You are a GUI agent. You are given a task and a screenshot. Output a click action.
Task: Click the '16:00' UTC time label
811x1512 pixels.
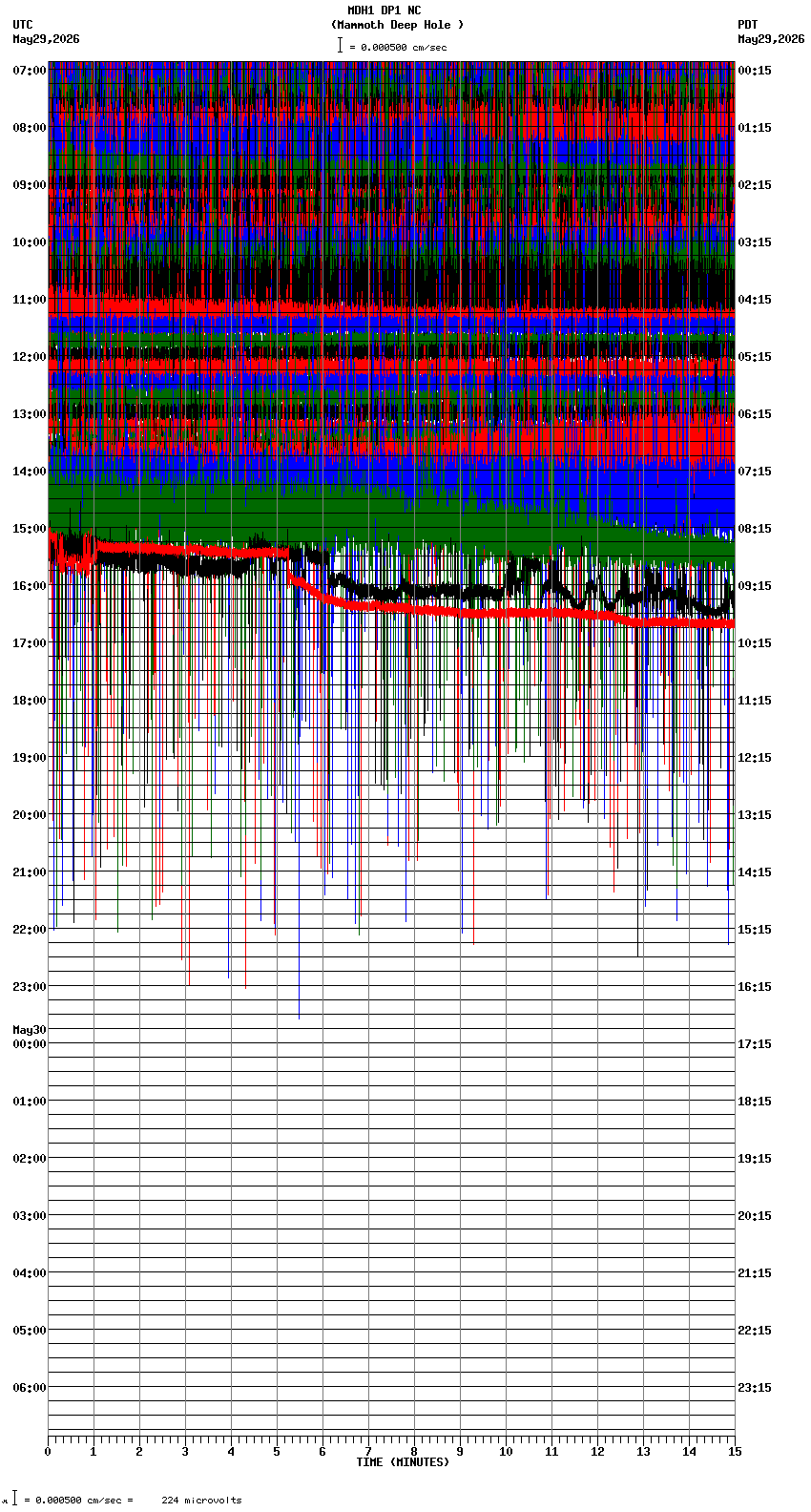pos(30,586)
